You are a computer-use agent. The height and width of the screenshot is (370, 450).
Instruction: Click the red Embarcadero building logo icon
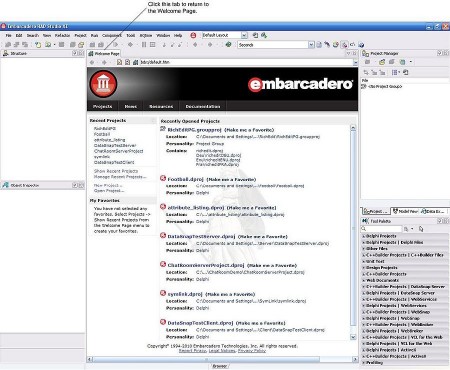[103, 84]
